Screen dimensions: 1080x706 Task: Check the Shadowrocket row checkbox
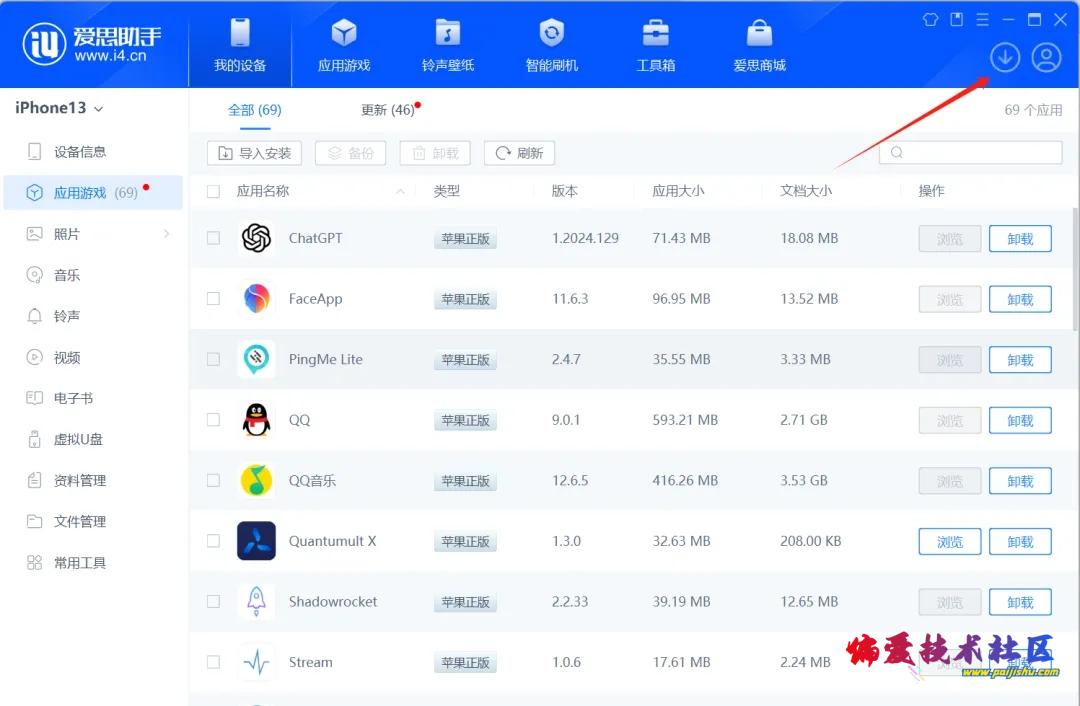pos(214,601)
